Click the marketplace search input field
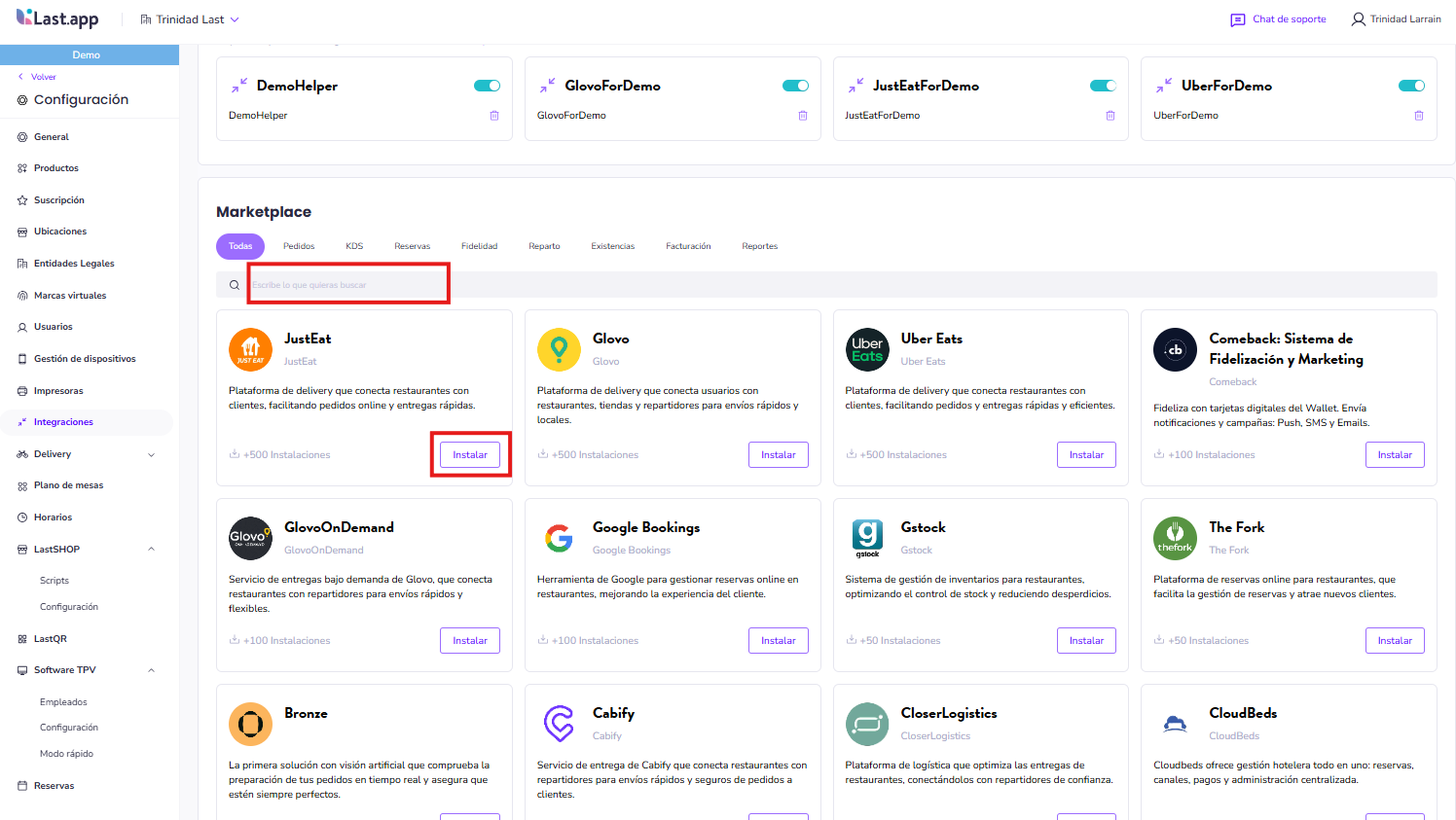The height and width of the screenshot is (820, 1456). (826, 285)
